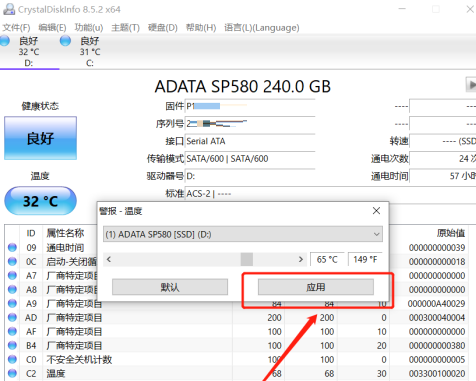This screenshot has height=381, width=476.
Task: Click the status orb in row A9
Action: point(12,303)
